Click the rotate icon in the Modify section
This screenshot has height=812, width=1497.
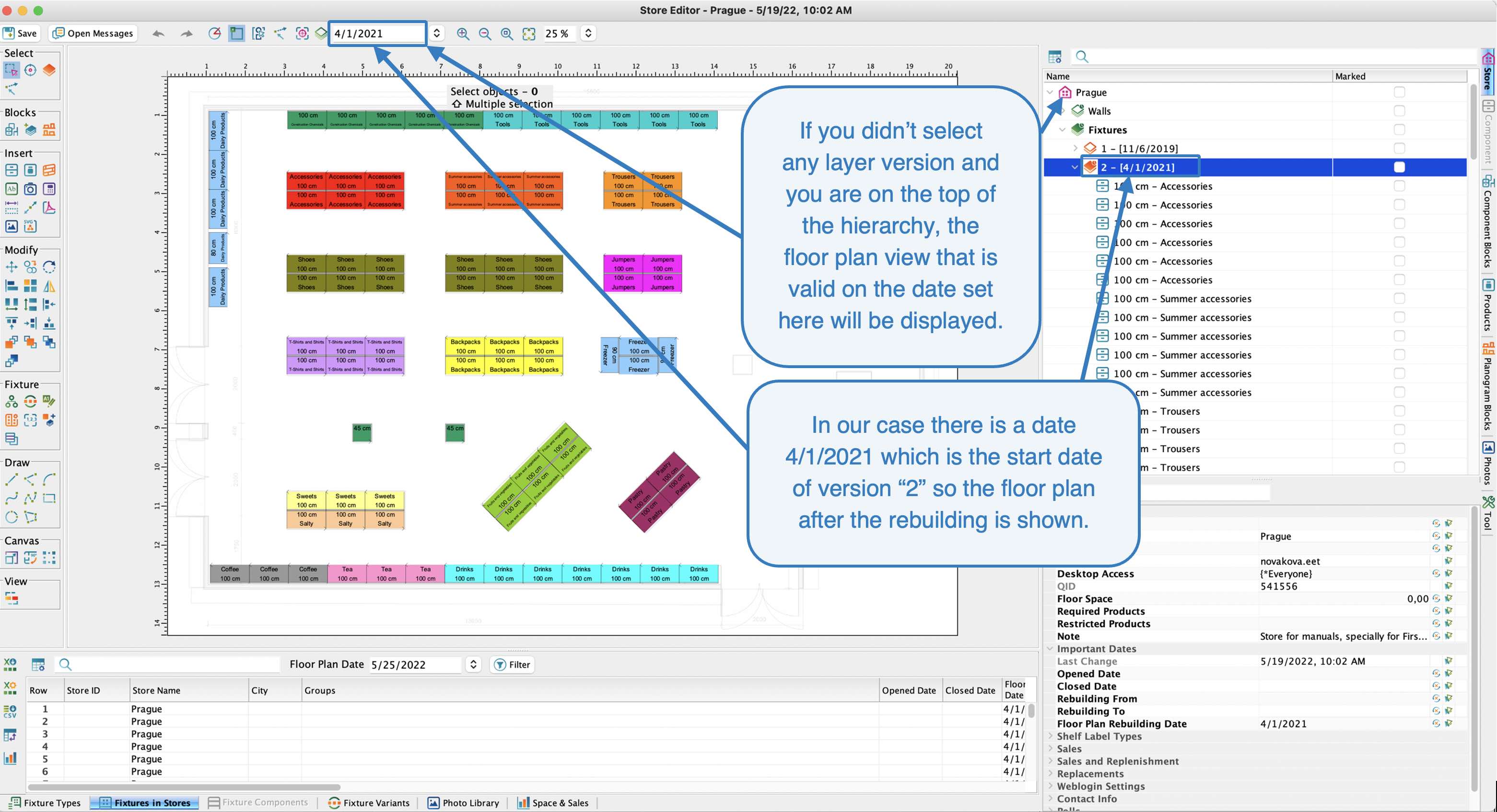coord(49,267)
